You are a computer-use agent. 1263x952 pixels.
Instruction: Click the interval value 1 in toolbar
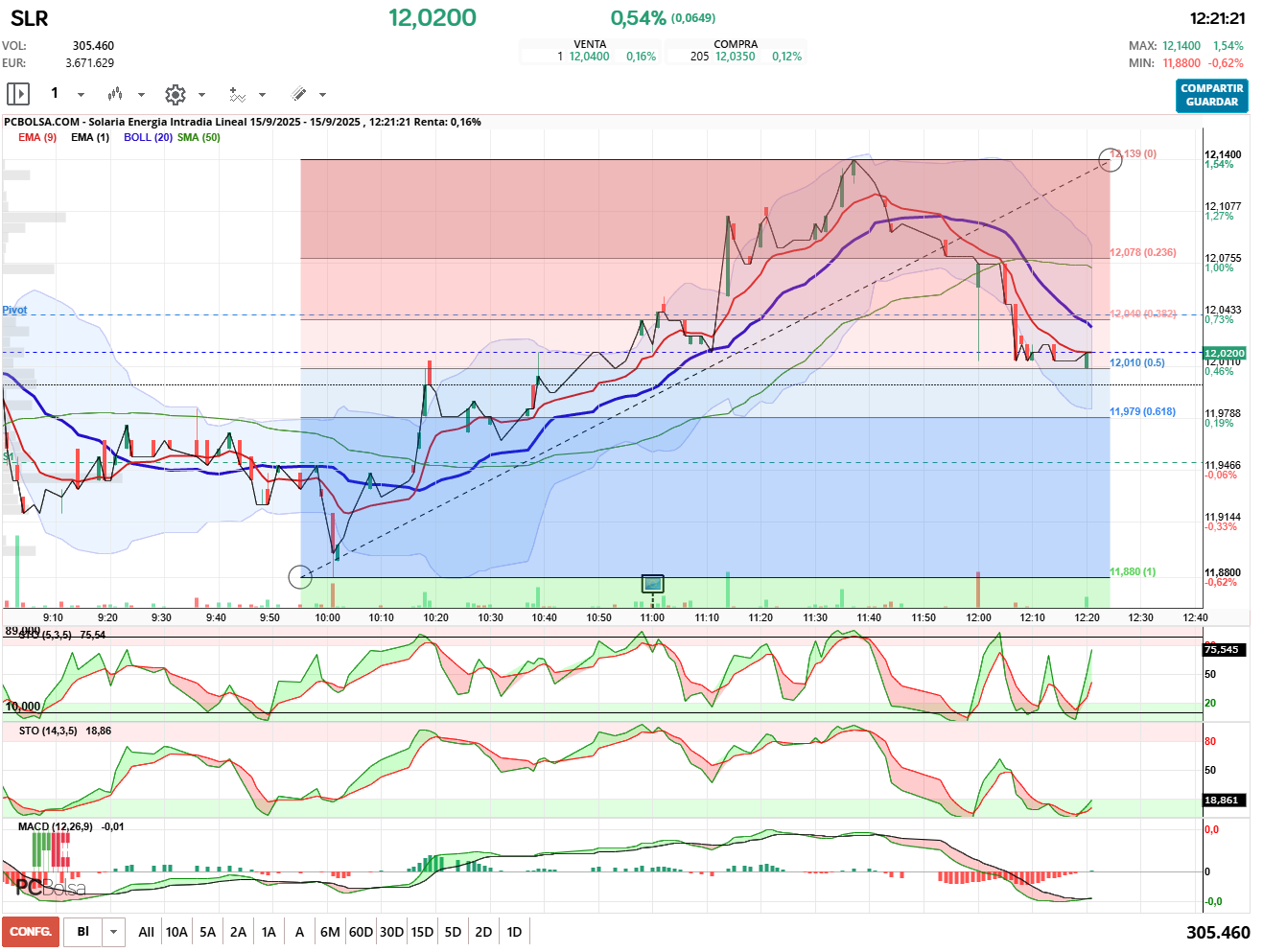[55, 93]
